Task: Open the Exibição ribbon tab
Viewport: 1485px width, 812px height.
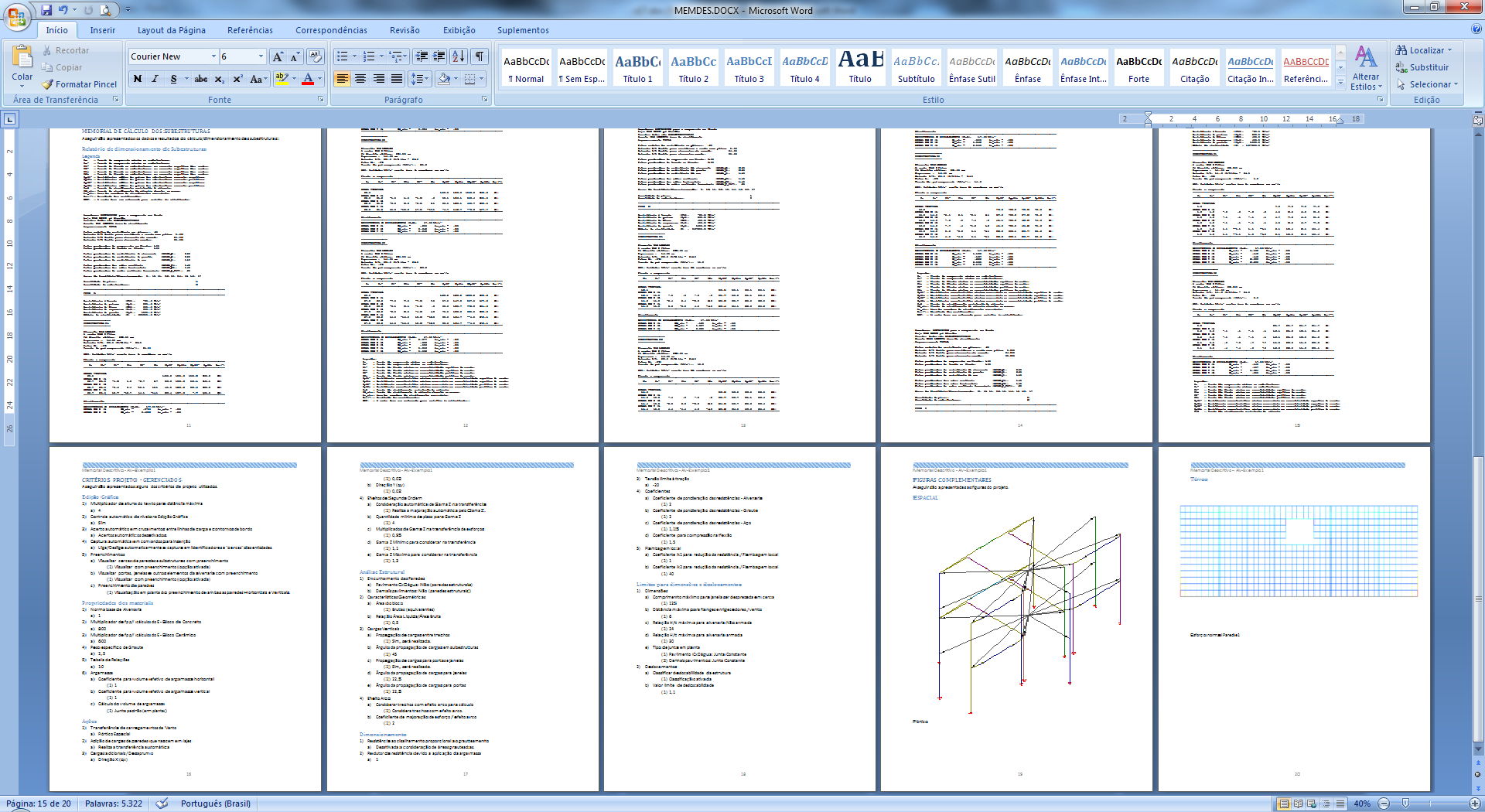Action: pyautogui.click(x=459, y=30)
